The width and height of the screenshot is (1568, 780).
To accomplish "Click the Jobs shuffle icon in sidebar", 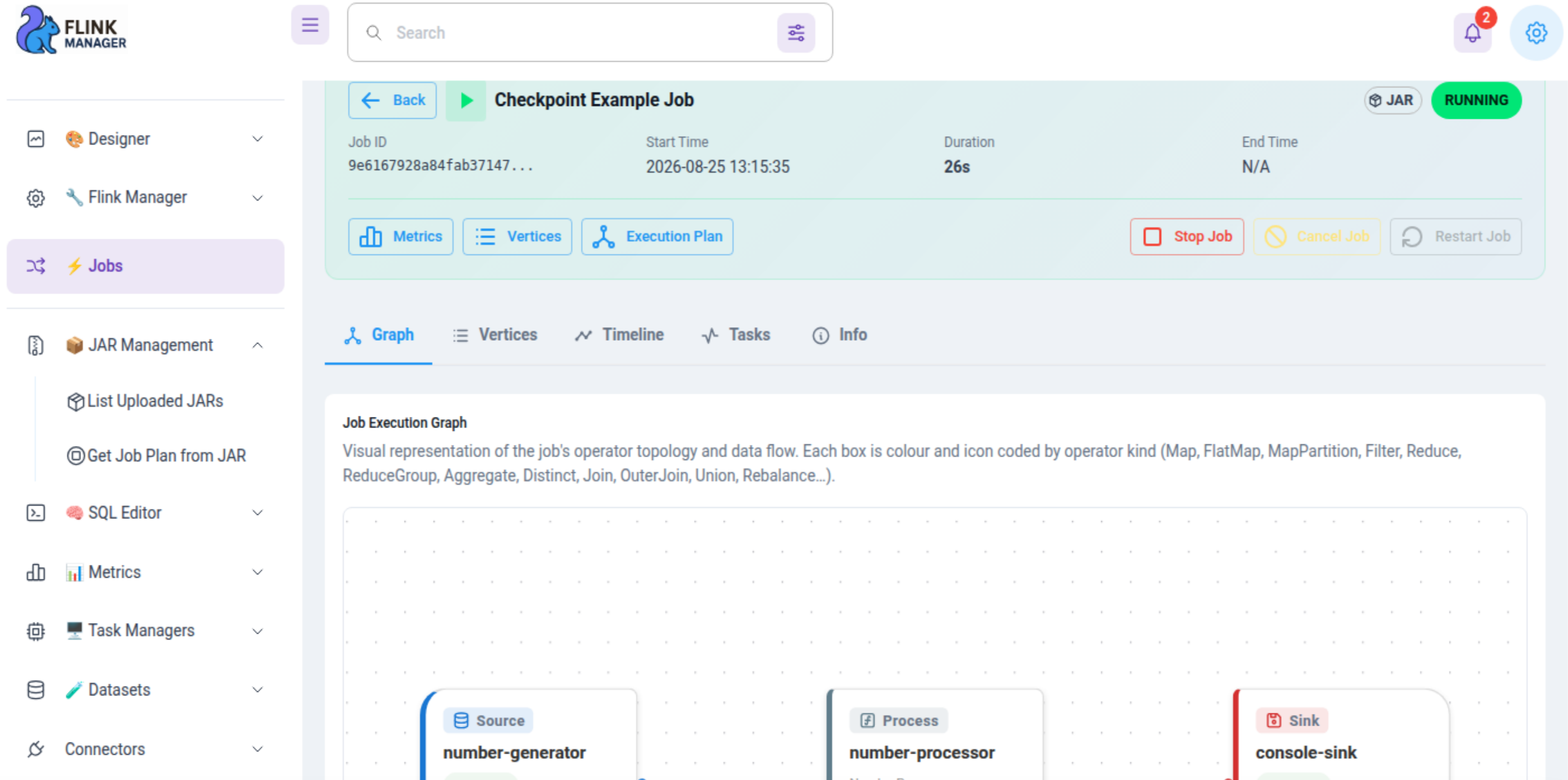I will click(x=36, y=266).
